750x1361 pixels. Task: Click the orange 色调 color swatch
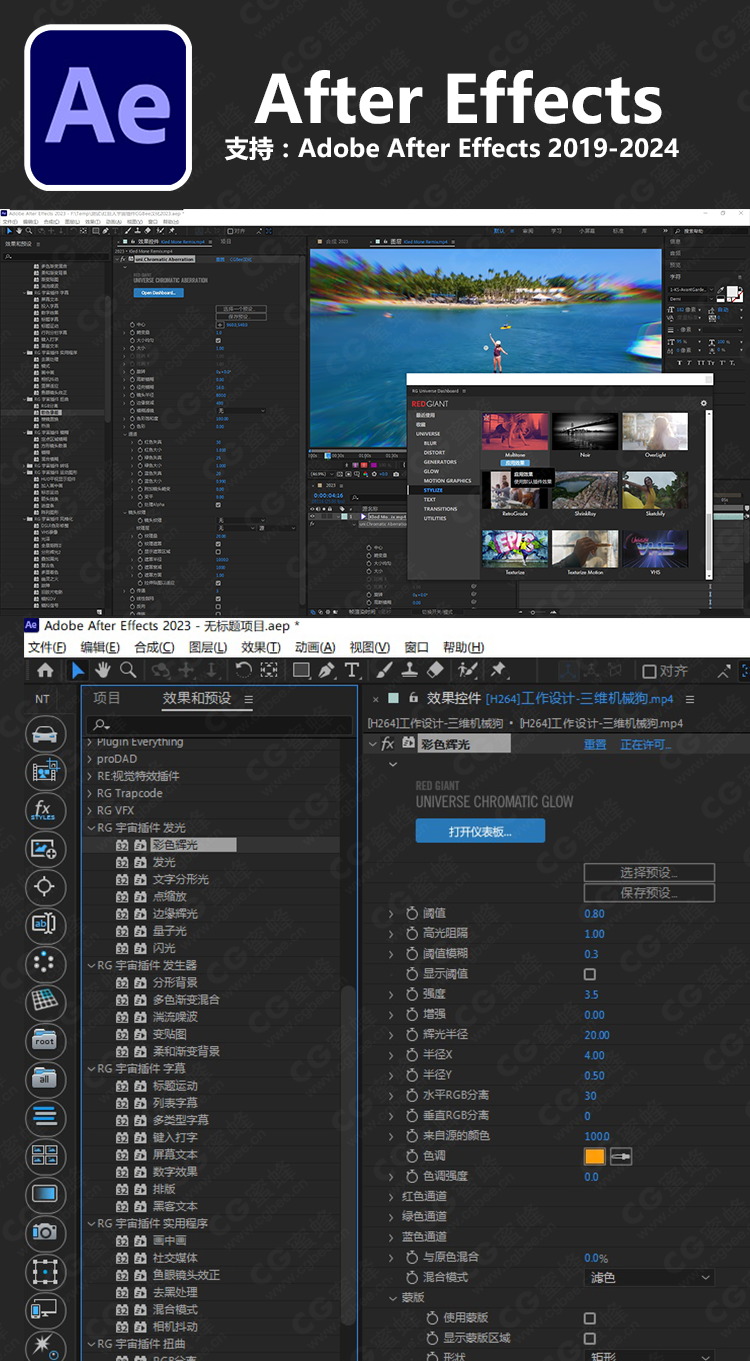595,1156
